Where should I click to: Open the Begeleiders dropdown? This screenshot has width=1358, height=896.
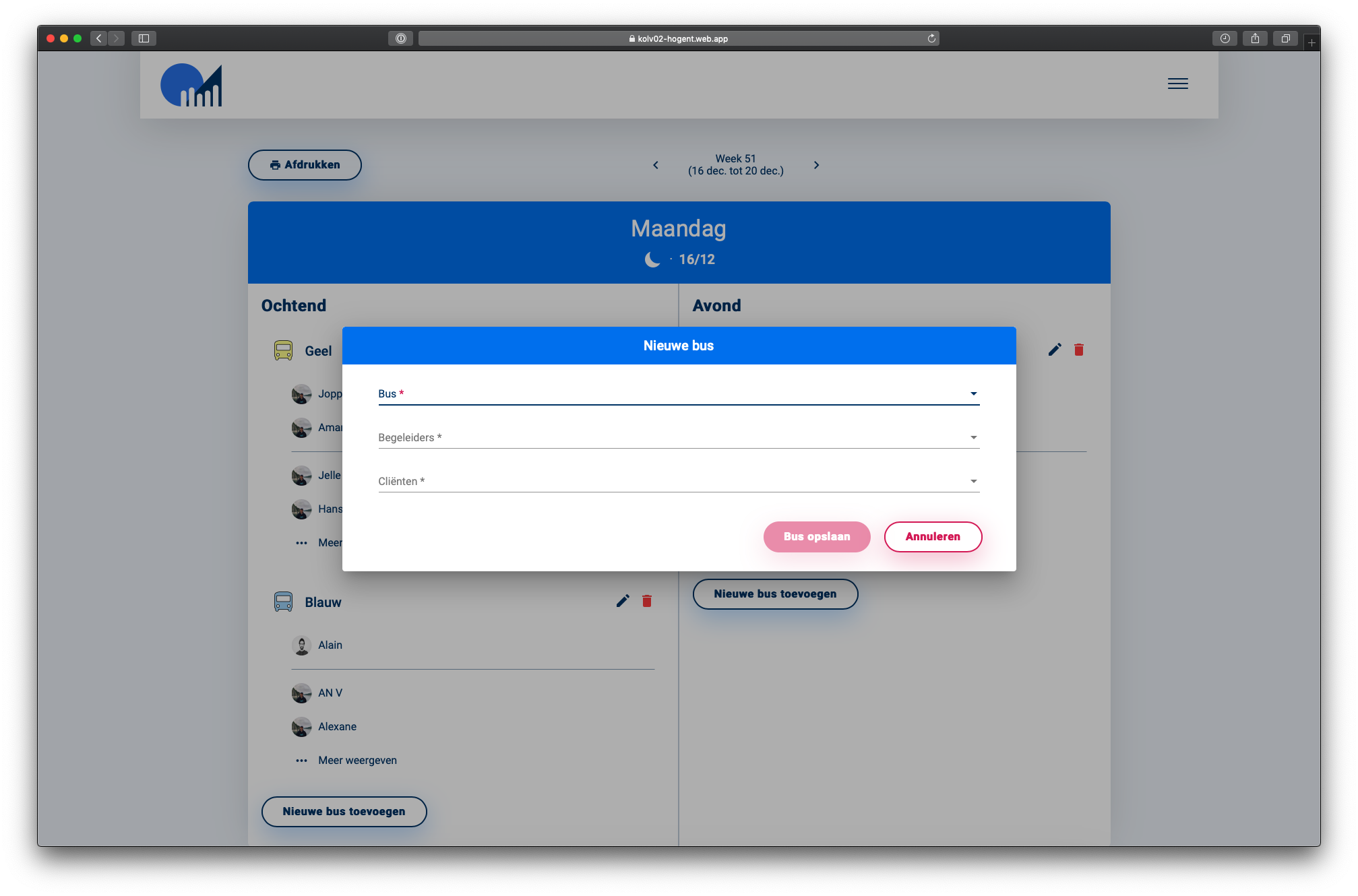pyautogui.click(x=678, y=438)
